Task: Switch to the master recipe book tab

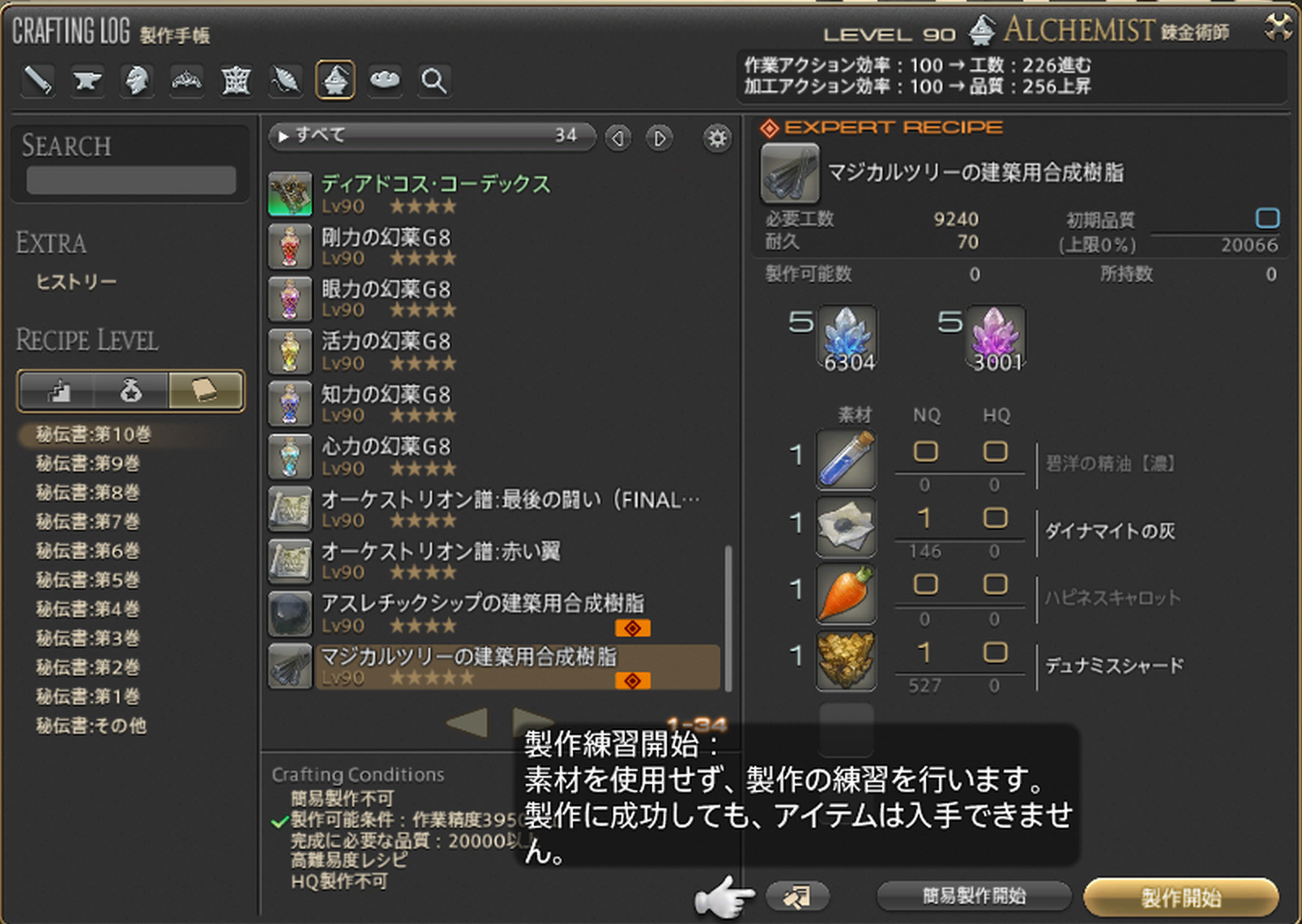Action: pyautogui.click(x=205, y=392)
